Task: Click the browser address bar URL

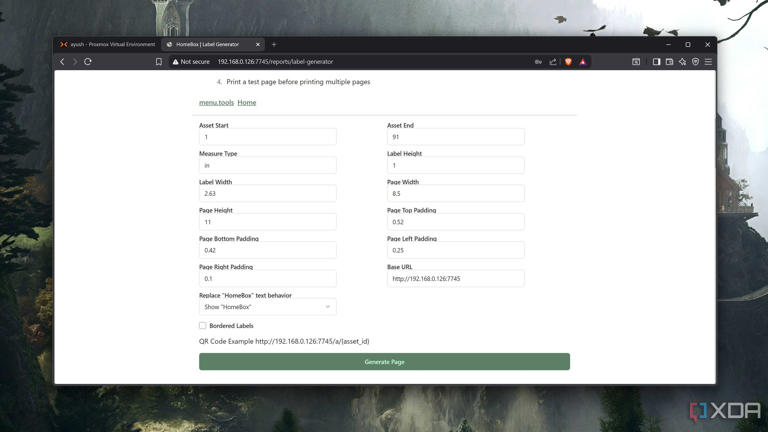Action: (275, 62)
